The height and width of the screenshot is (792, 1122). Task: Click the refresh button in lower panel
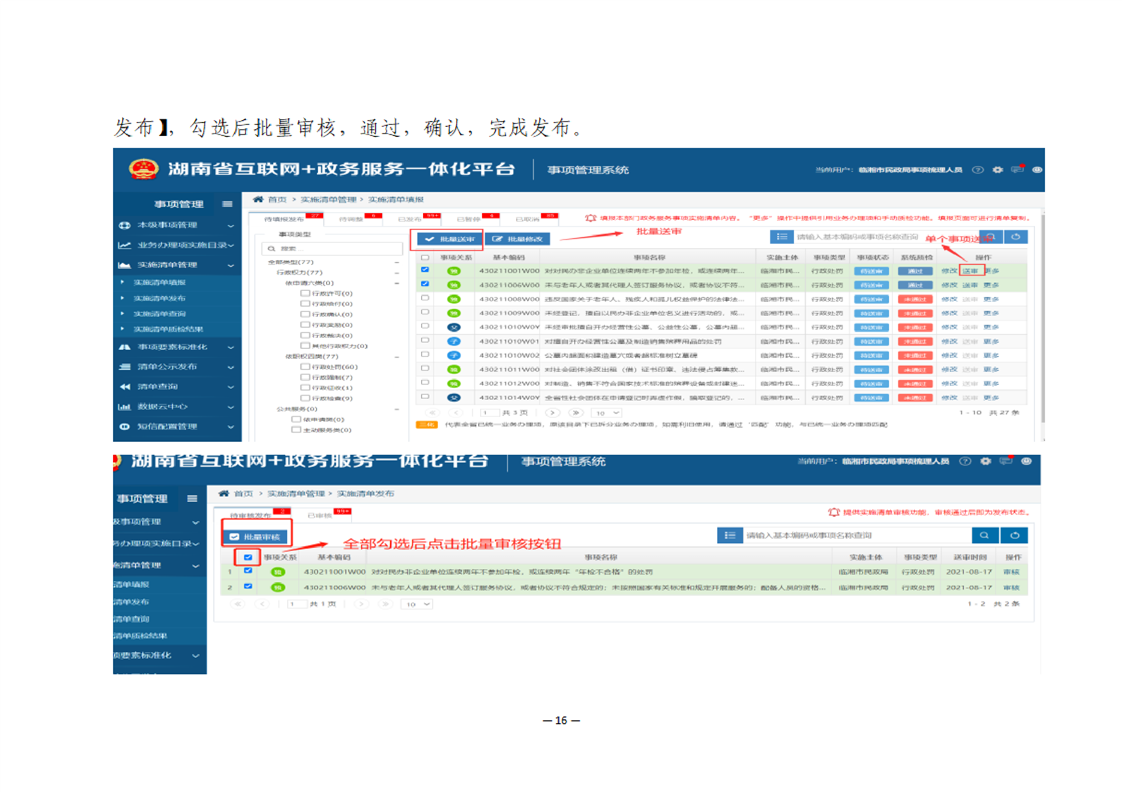[1013, 536]
